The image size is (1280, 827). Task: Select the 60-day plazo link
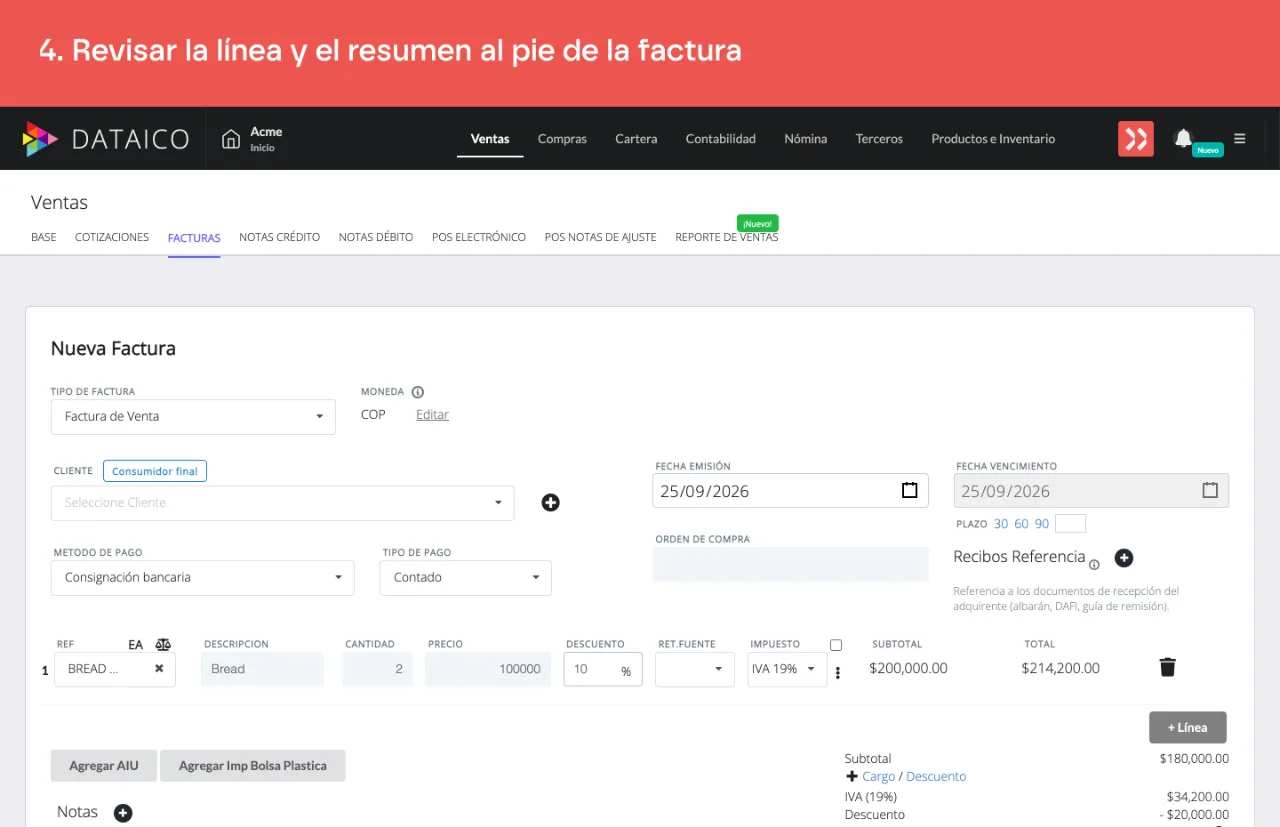tap(1021, 524)
